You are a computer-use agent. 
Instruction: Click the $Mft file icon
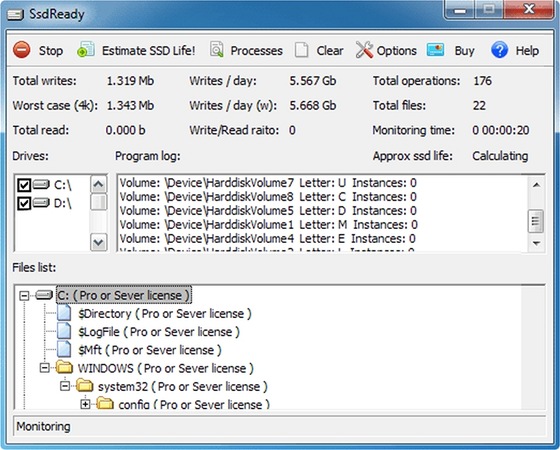click(64, 349)
